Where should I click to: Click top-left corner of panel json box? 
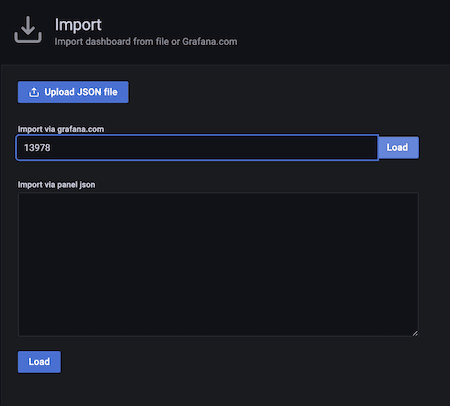click(19, 193)
